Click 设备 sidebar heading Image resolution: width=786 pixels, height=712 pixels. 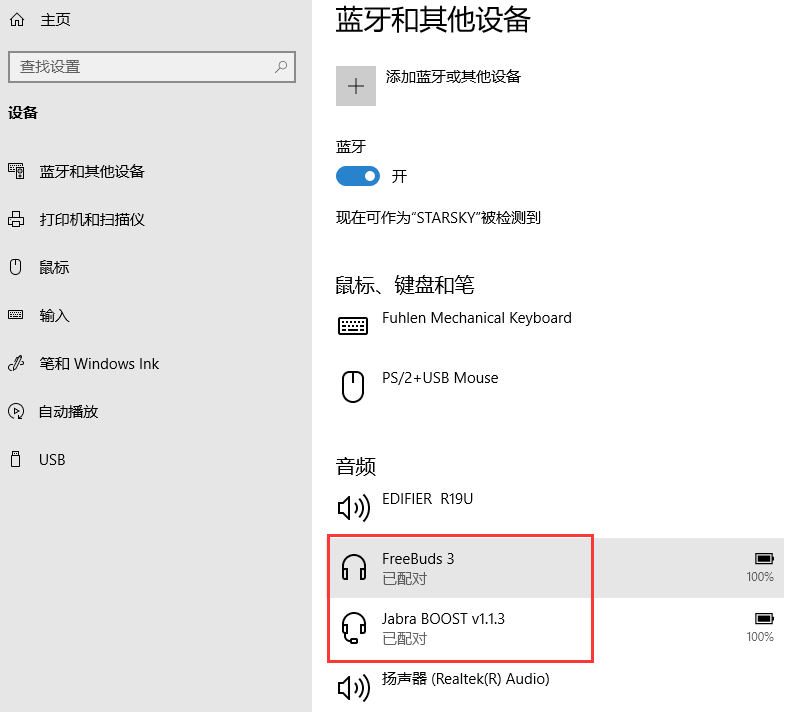tap(23, 113)
